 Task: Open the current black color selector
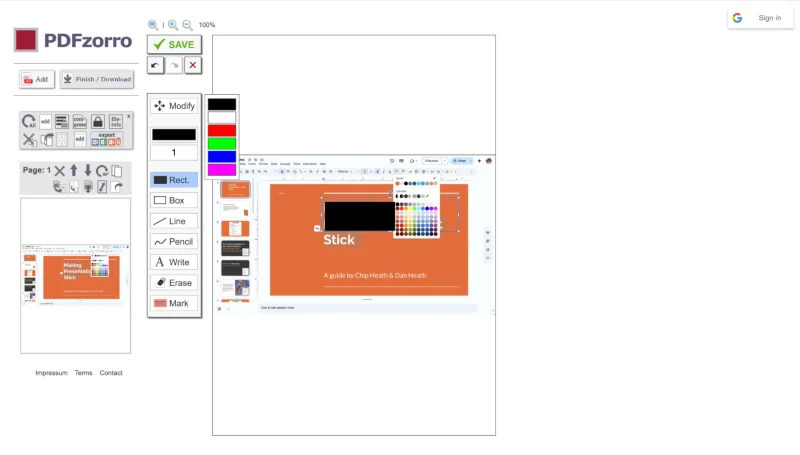(174, 135)
